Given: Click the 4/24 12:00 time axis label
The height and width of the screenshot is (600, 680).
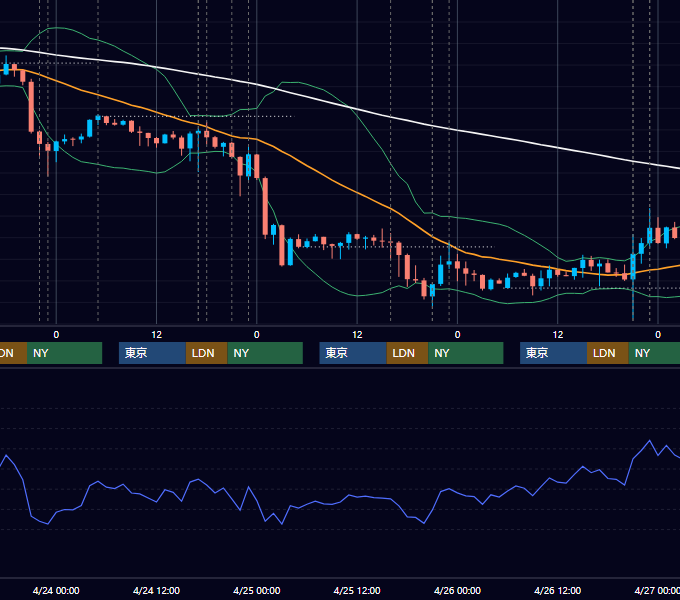Looking at the screenshot, I should click(x=156, y=590).
